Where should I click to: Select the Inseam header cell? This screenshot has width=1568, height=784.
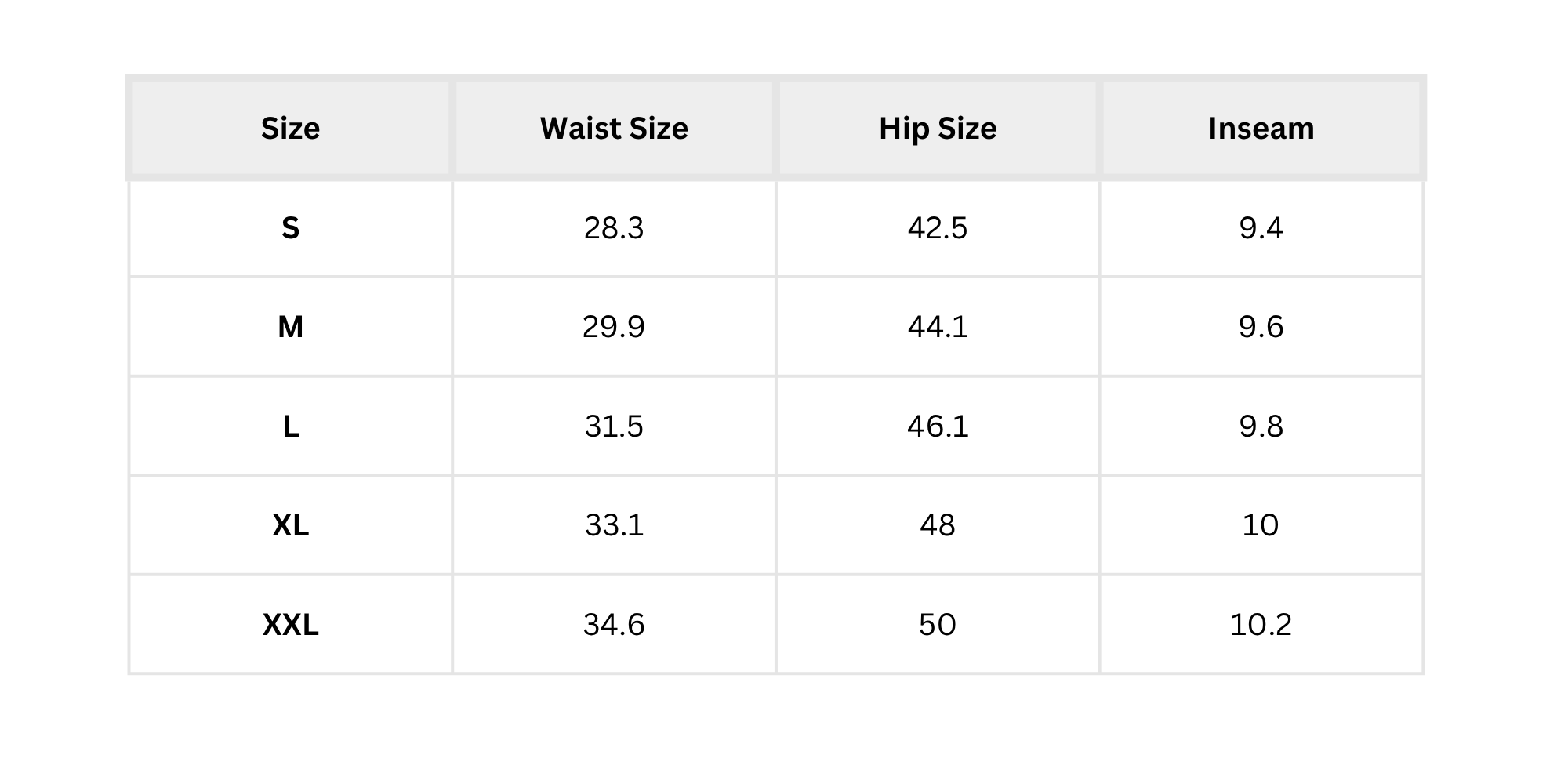pos(1261,128)
